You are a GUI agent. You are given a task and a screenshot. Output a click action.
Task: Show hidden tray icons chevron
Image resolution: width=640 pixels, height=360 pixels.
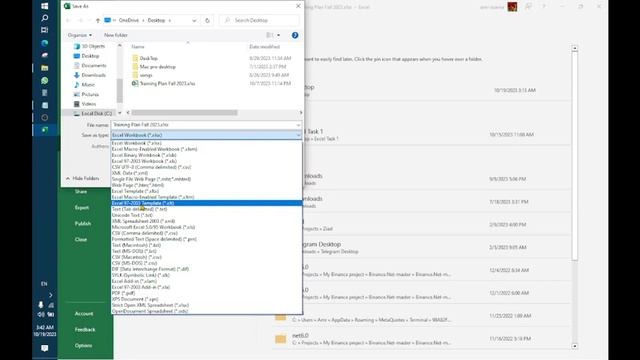coord(51,295)
